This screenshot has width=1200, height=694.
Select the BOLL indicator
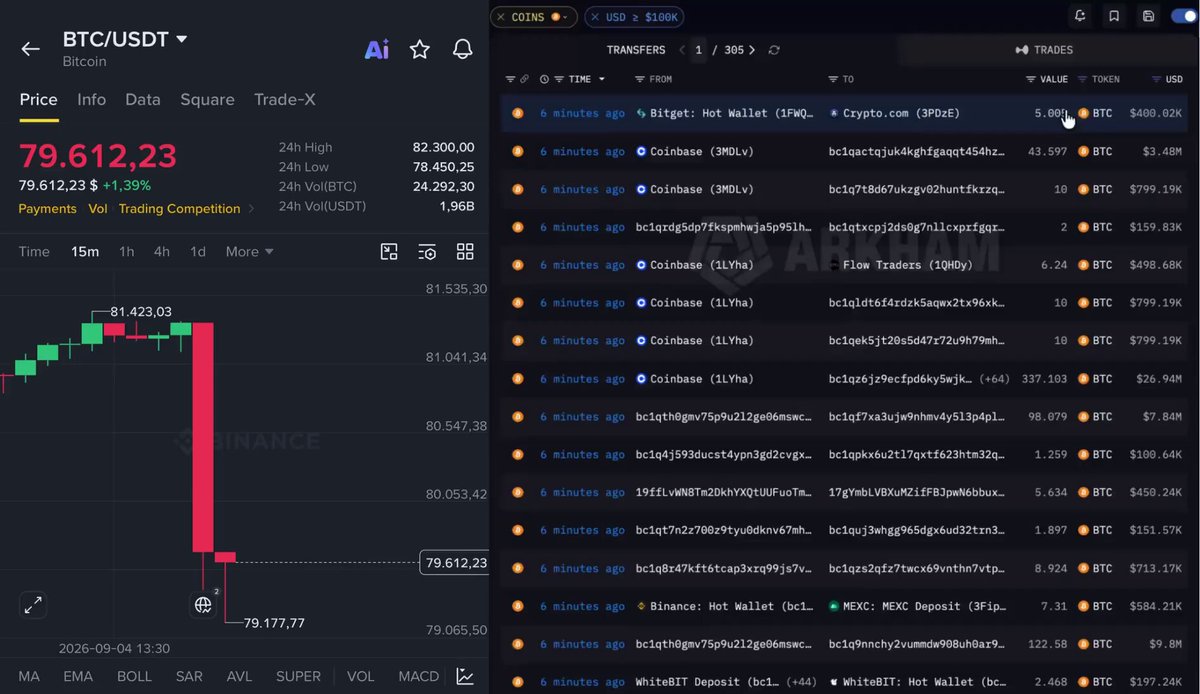click(x=134, y=677)
